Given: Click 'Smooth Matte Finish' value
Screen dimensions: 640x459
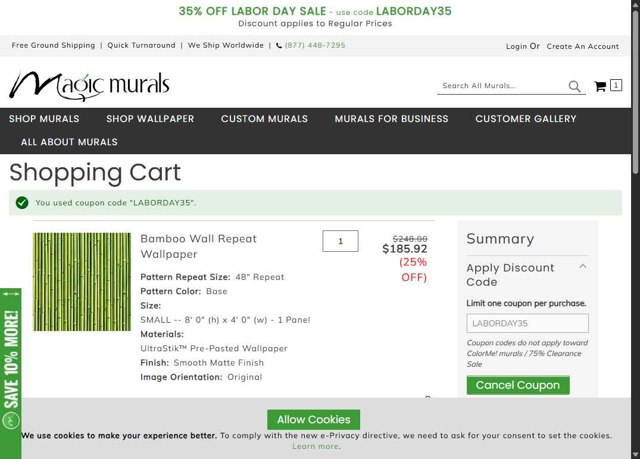Looking at the screenshot, I should [x=219, y=363].
